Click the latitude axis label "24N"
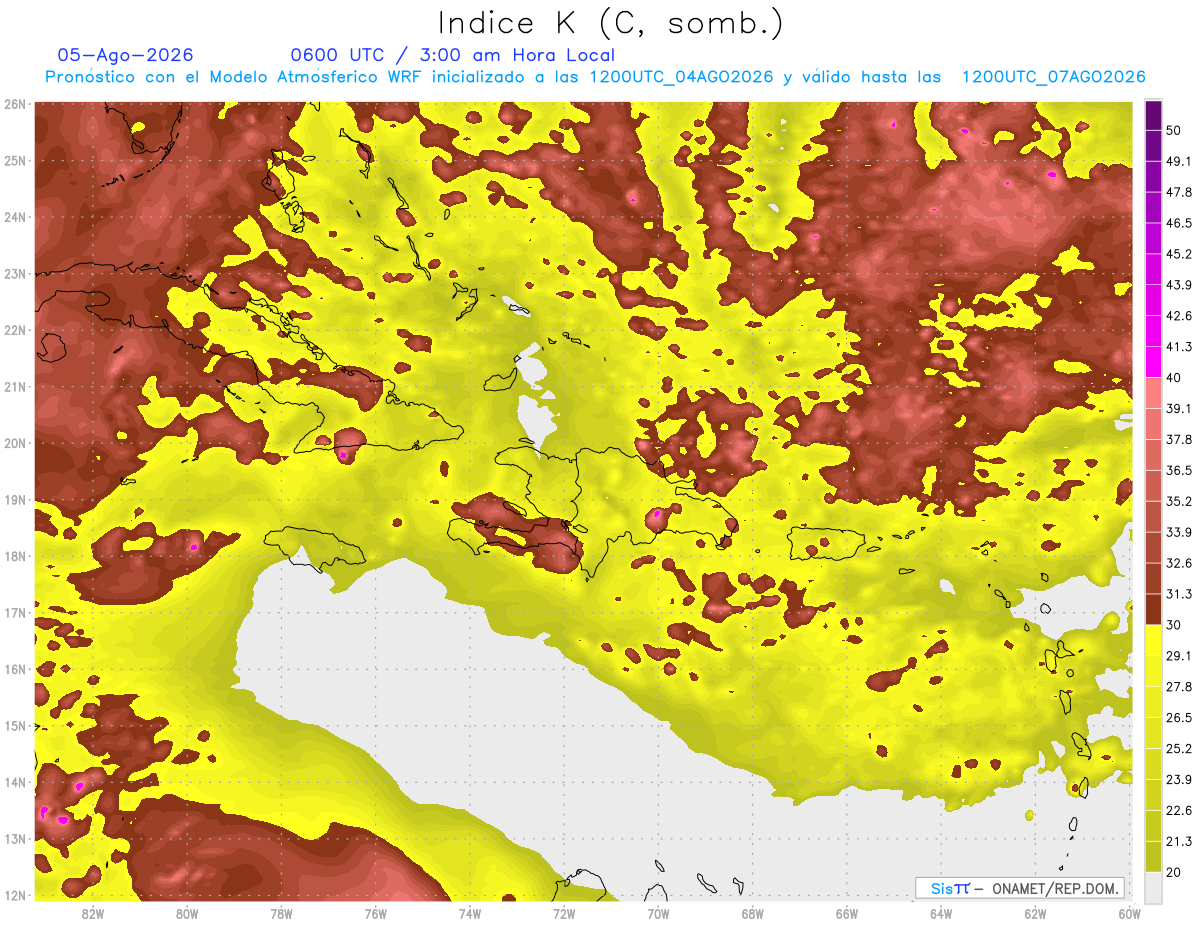This screenshot has width=1200, height=927. (15, 217)
